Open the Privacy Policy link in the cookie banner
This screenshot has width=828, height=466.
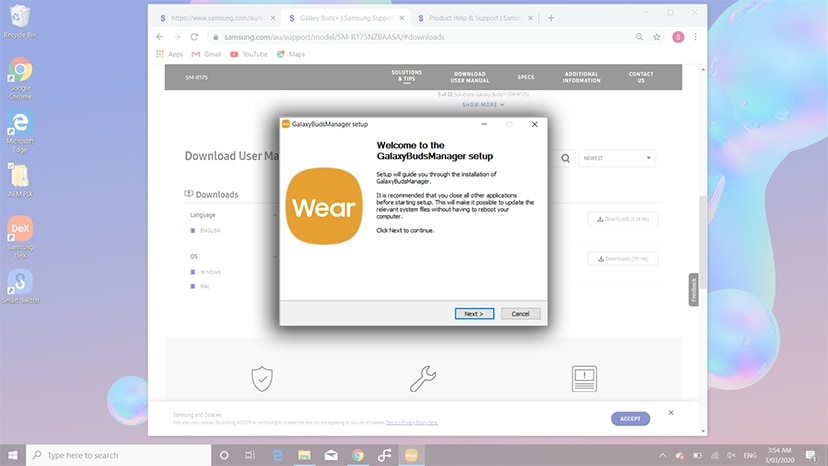[411, 423]
